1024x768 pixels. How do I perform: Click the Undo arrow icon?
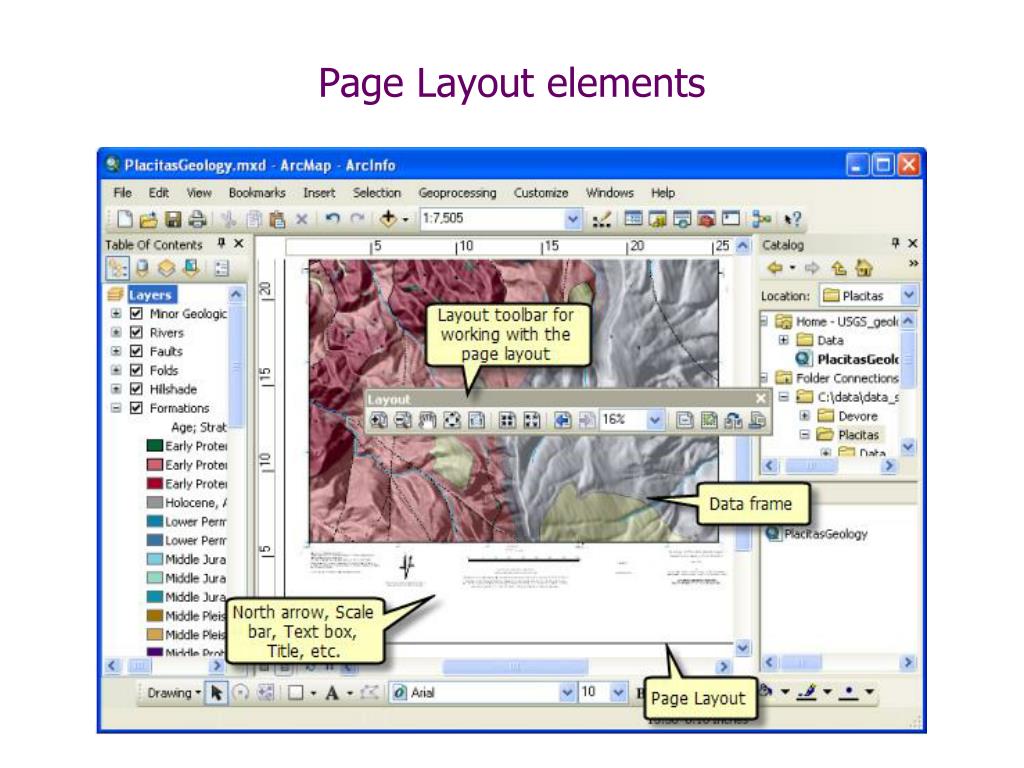coord(332,219)
